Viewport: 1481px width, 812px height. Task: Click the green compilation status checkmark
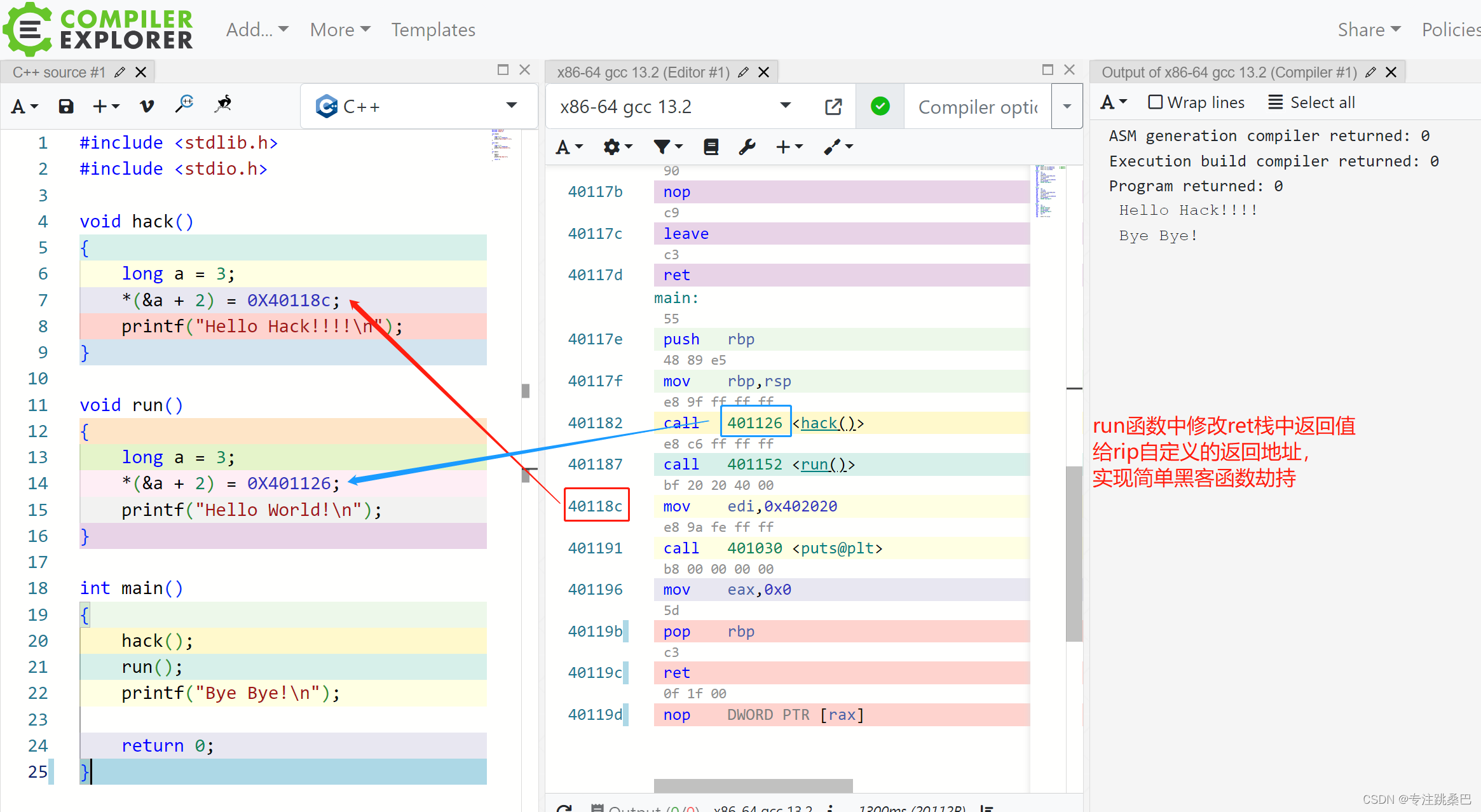tap(880, 106)
